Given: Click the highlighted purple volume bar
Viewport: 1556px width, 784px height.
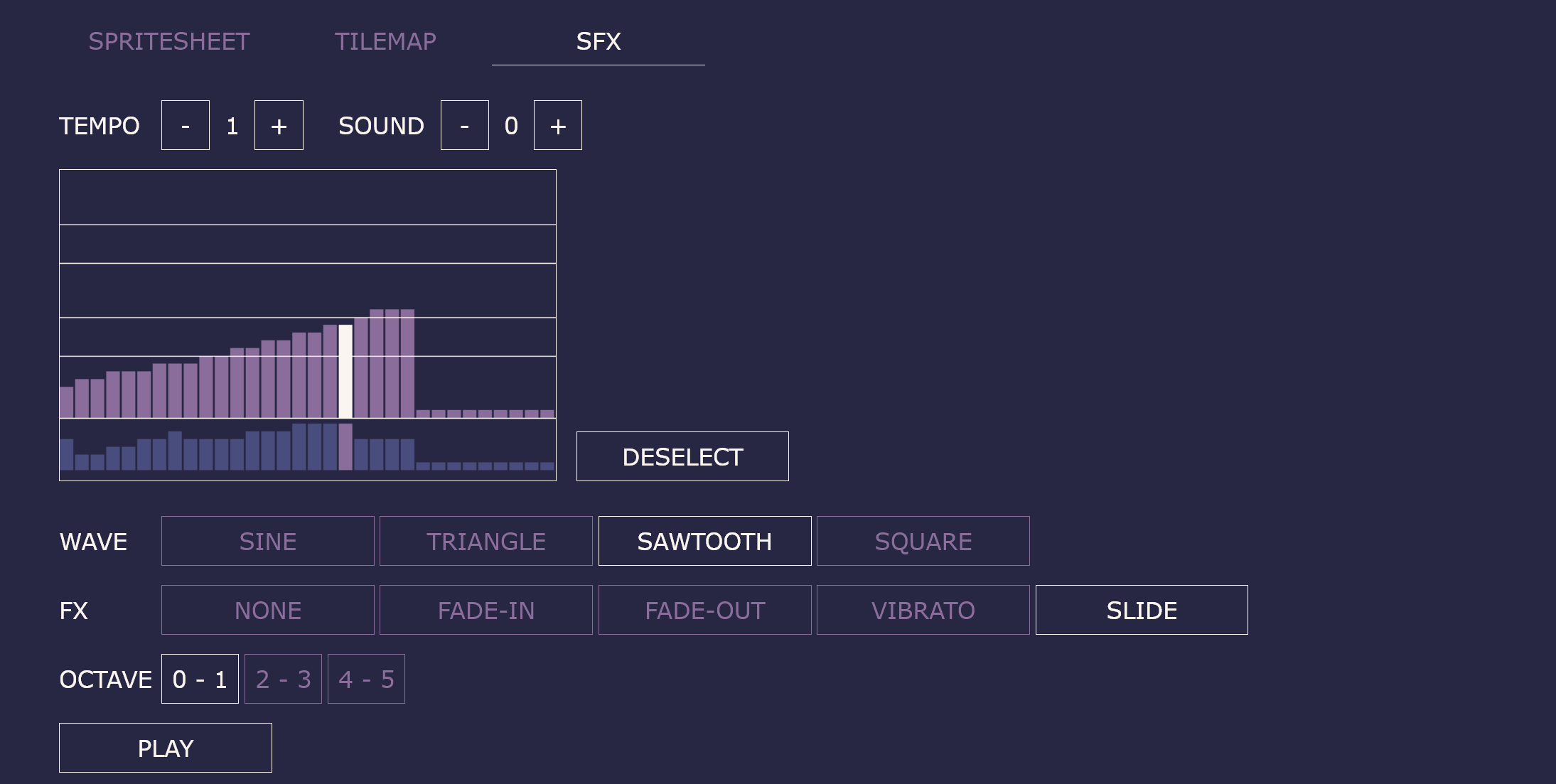Looking at the screenshot, I should click(x=345, y=447).
